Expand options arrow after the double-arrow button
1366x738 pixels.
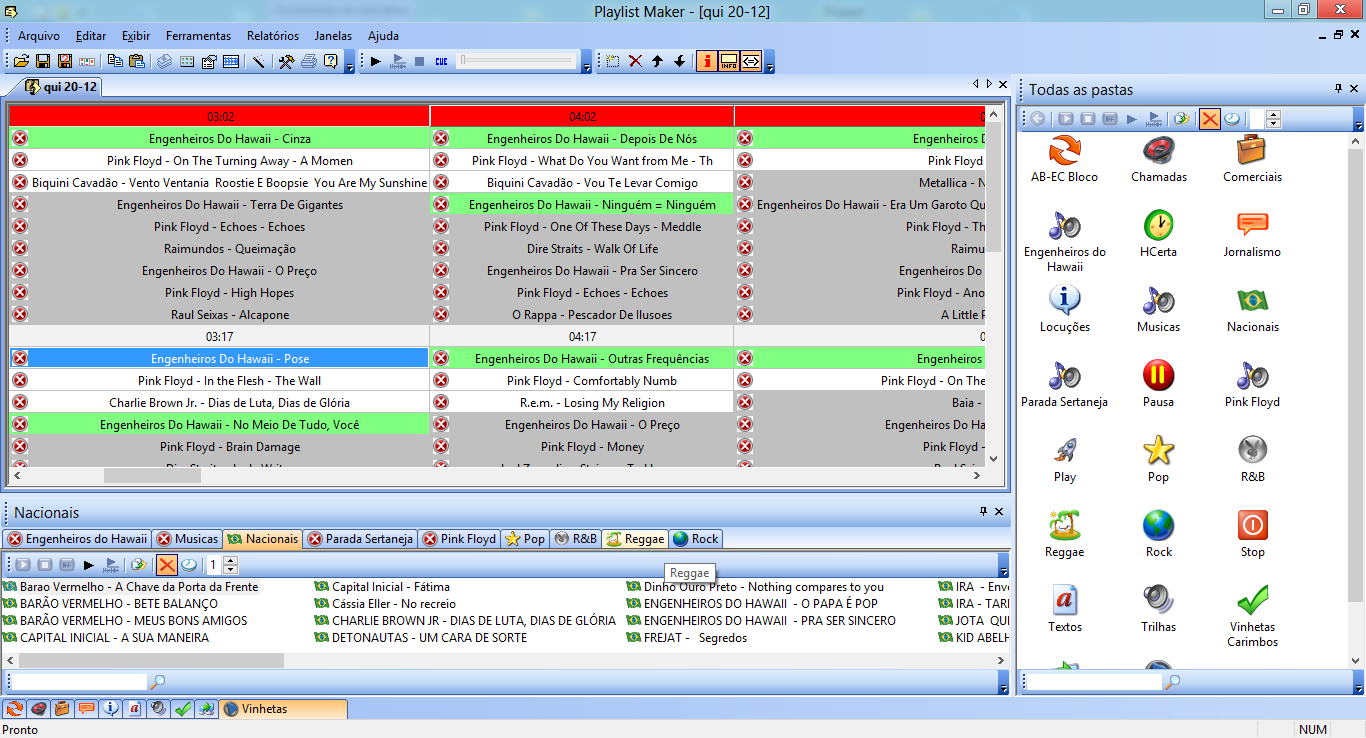tap(770, 63)
